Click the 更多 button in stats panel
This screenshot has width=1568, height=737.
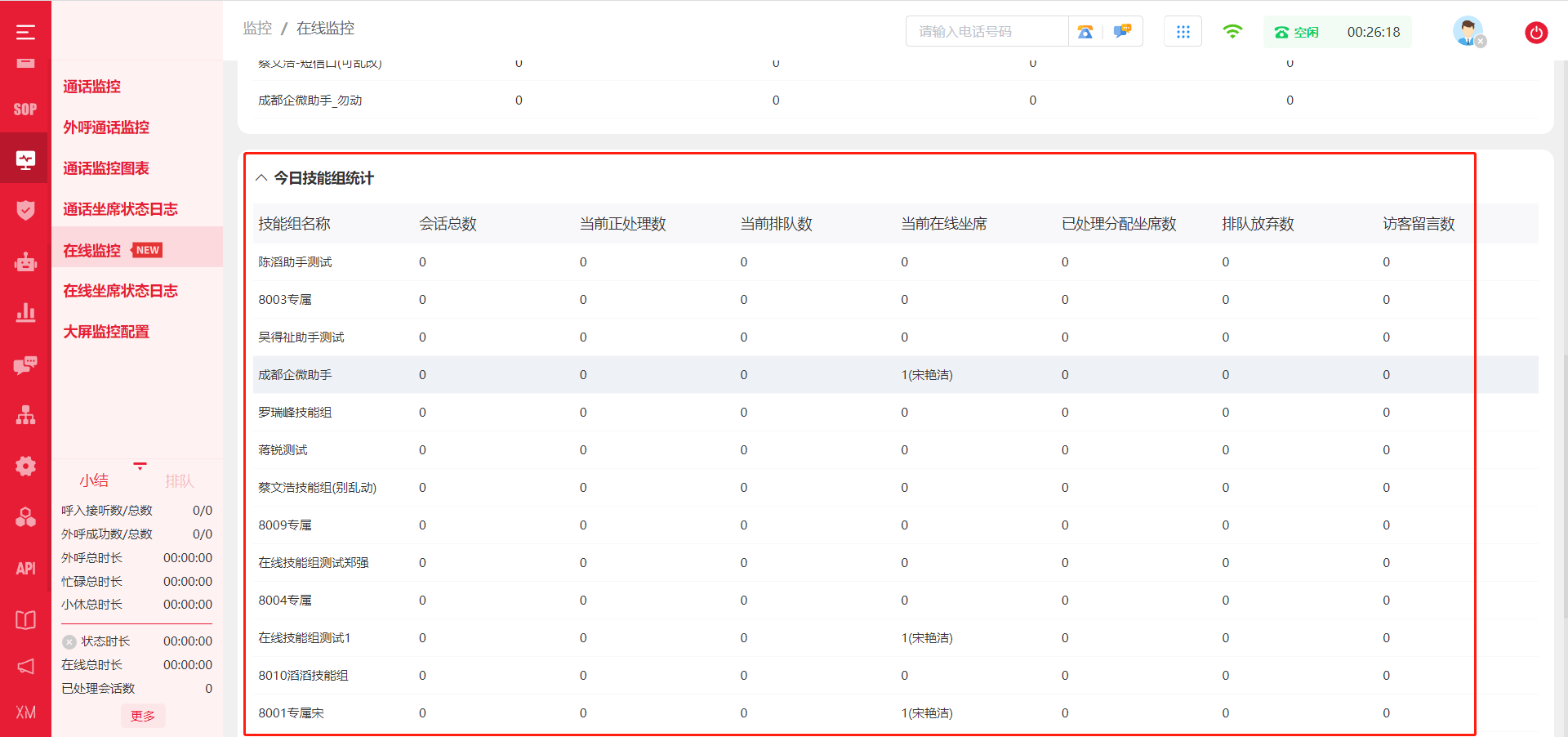coord(143,716)
